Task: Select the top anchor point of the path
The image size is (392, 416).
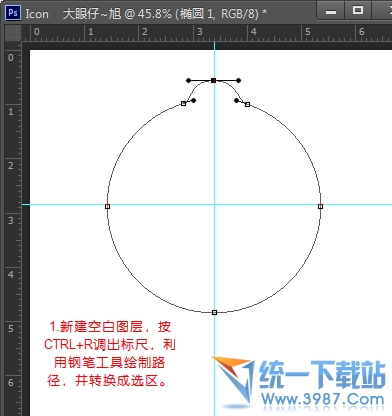Action: point(214,80)
